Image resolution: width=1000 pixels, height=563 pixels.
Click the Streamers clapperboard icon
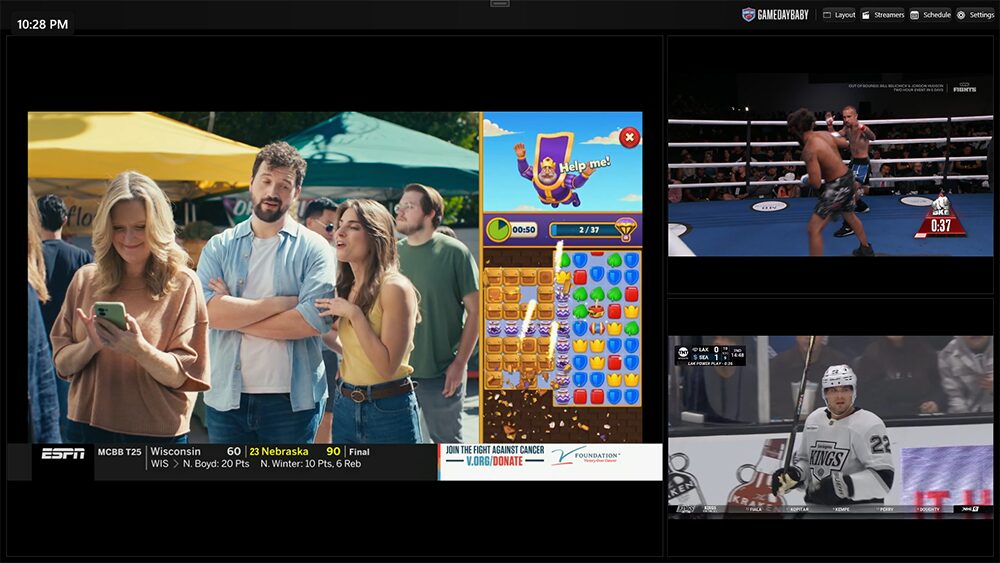pos(866,15)
